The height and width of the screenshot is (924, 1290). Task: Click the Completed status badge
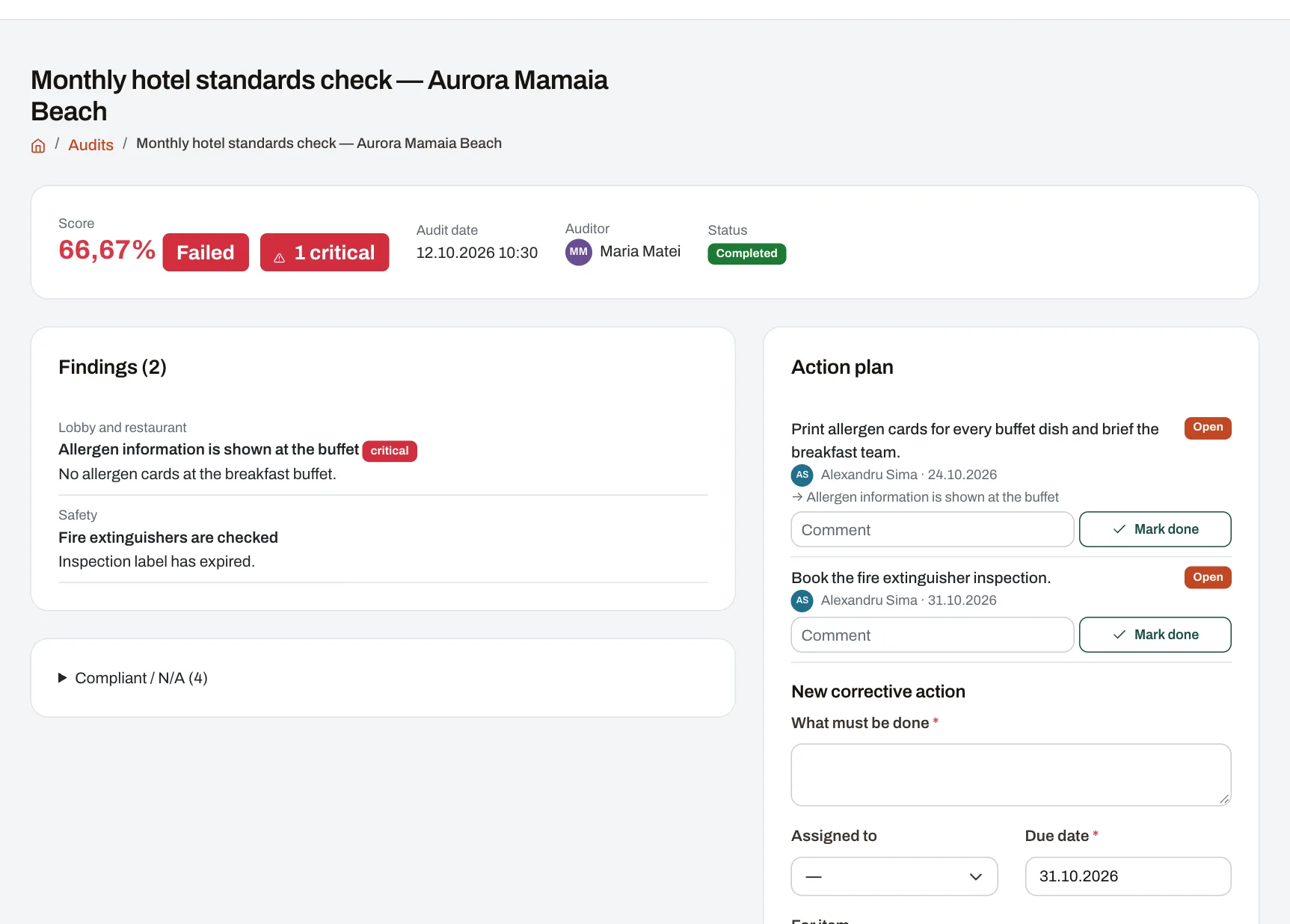tap(746, 253)
